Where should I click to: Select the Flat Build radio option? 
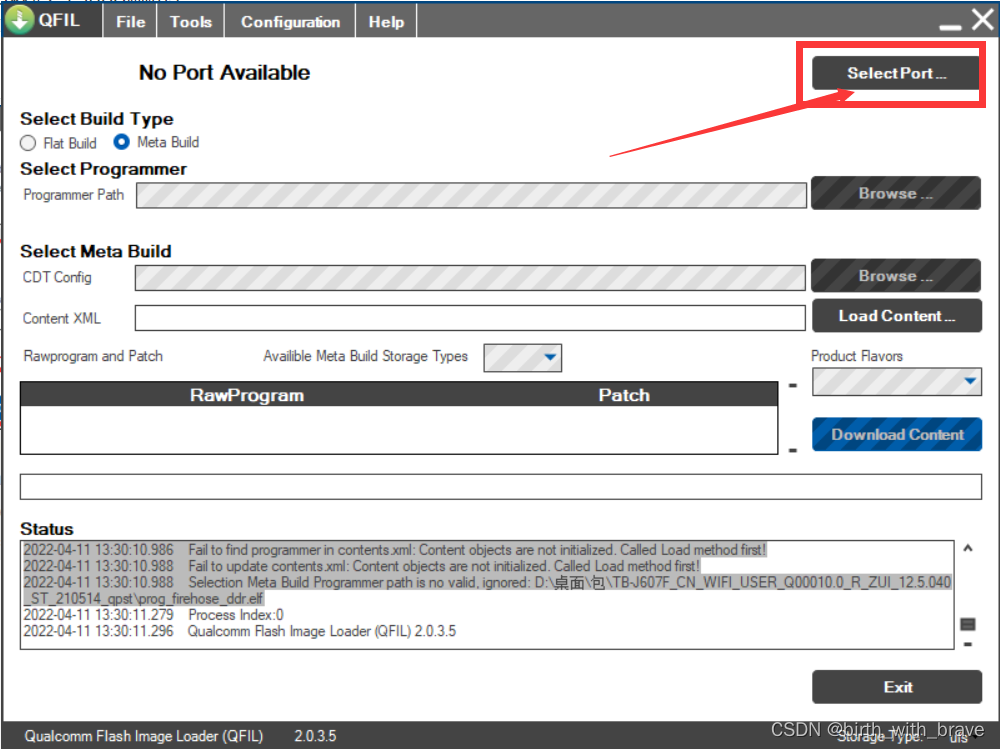pyautogui.click(x=58, y=143)
